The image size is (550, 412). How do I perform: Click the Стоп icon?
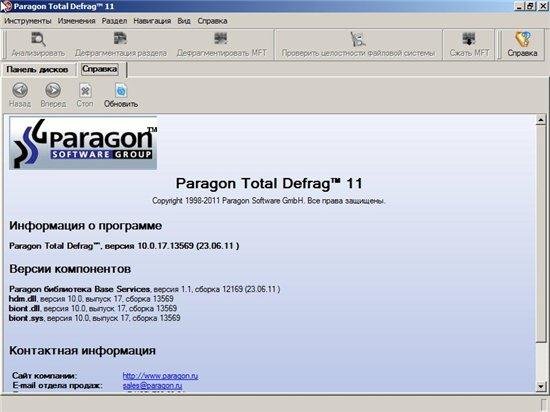pos(85,90)
